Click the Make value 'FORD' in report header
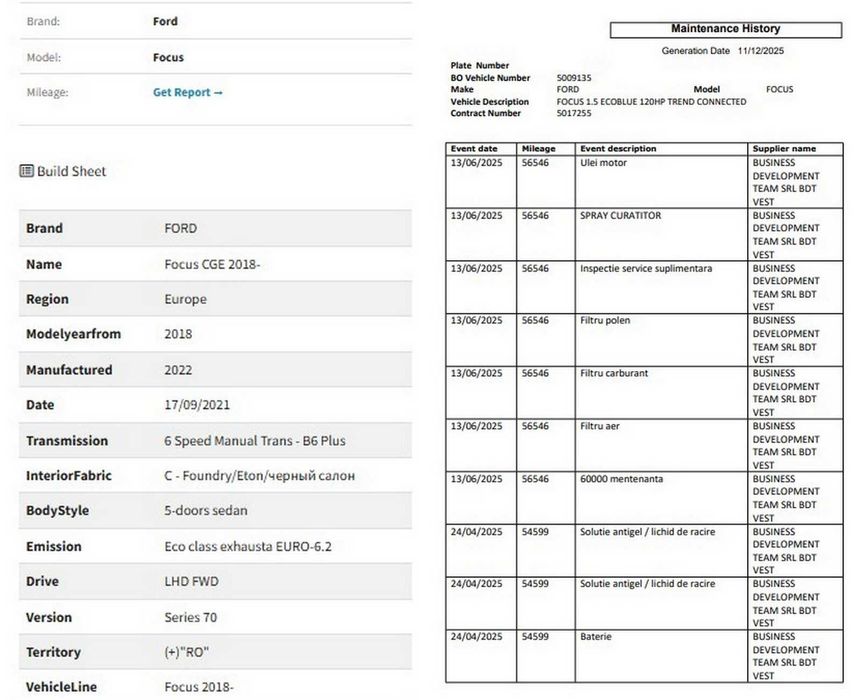The height and width of the screenshot is (700, 861). point(567,89)
